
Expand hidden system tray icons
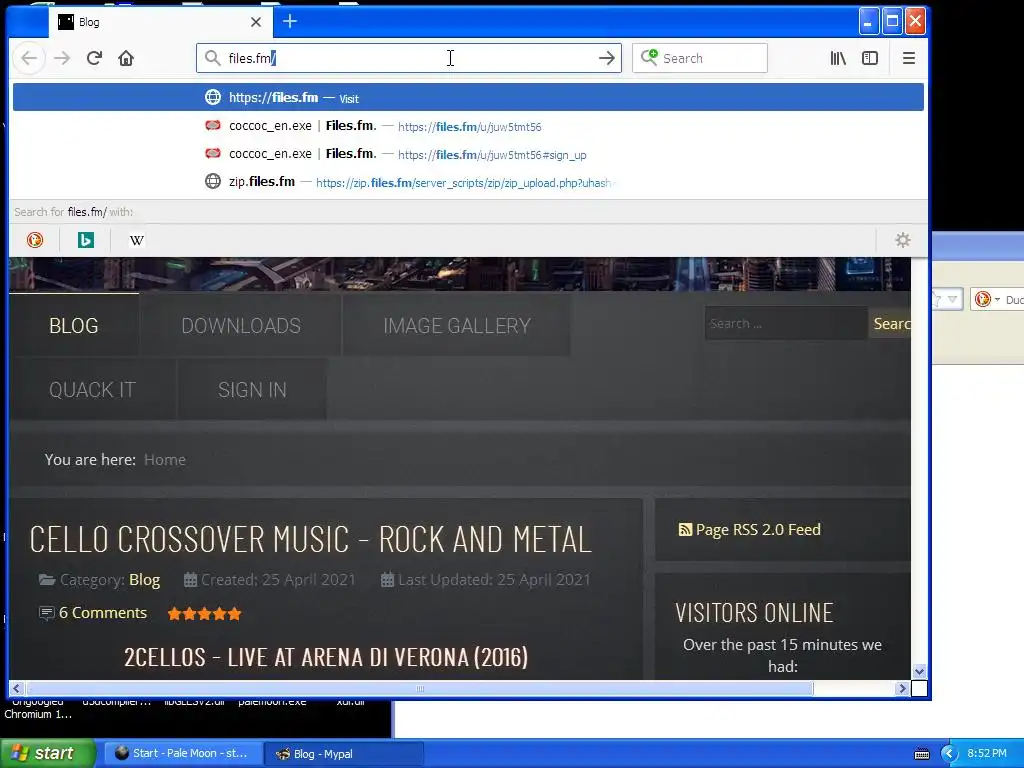[948, 754]
